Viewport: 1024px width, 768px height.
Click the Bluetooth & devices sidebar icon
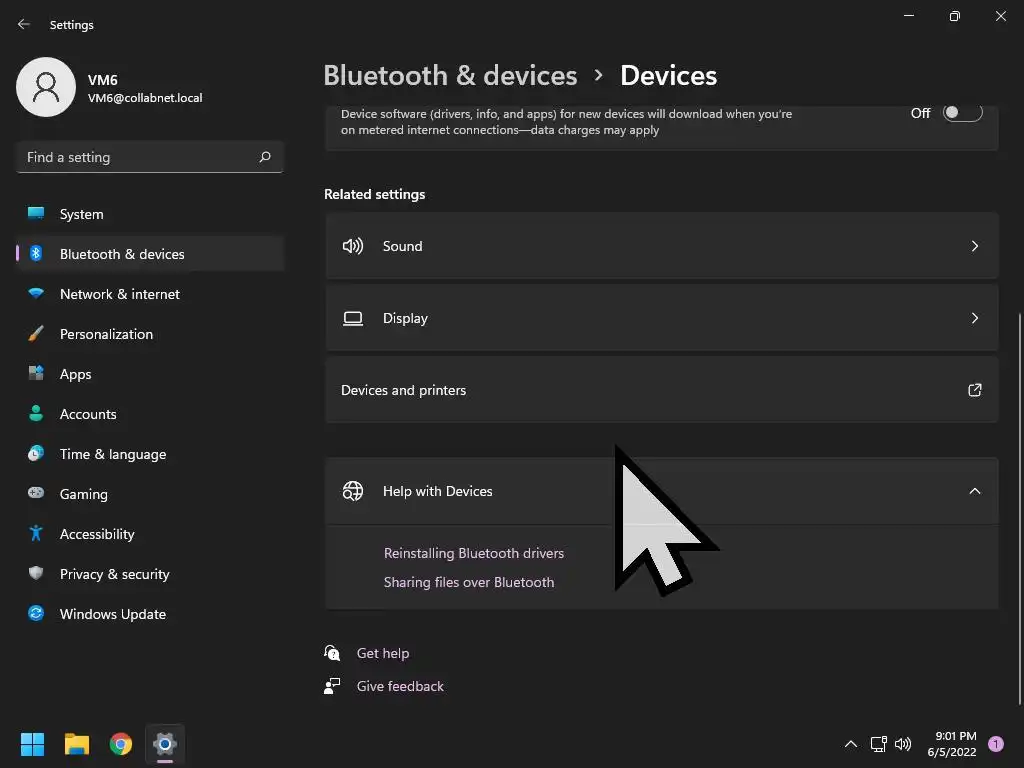coord(36,254)
